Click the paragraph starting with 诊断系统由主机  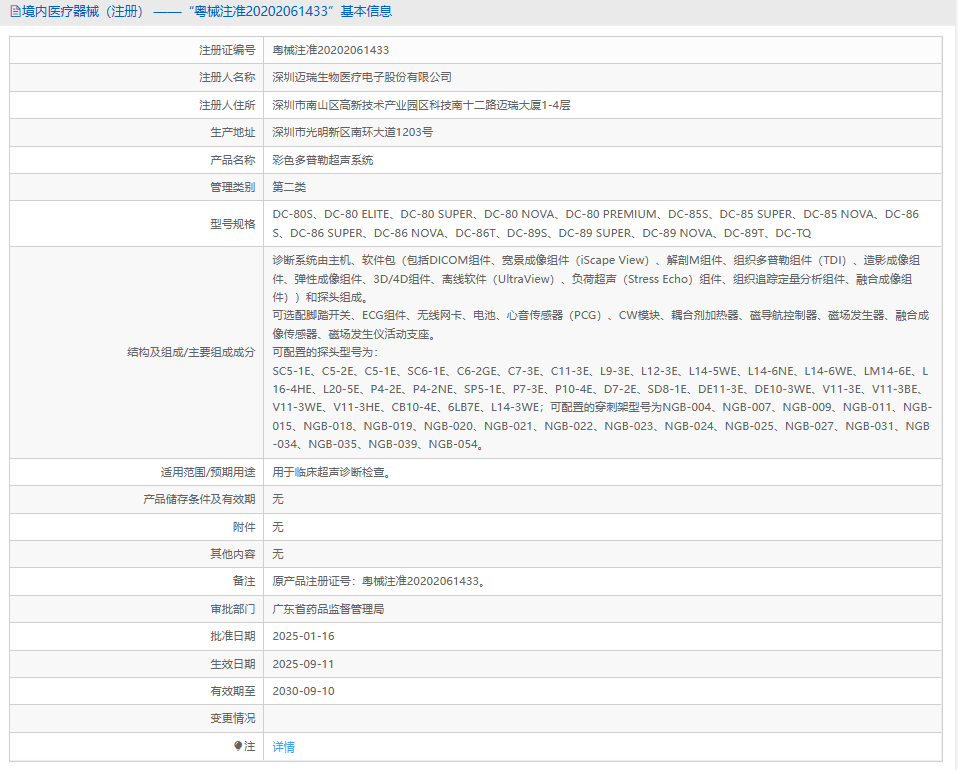(x=596, y=279)
